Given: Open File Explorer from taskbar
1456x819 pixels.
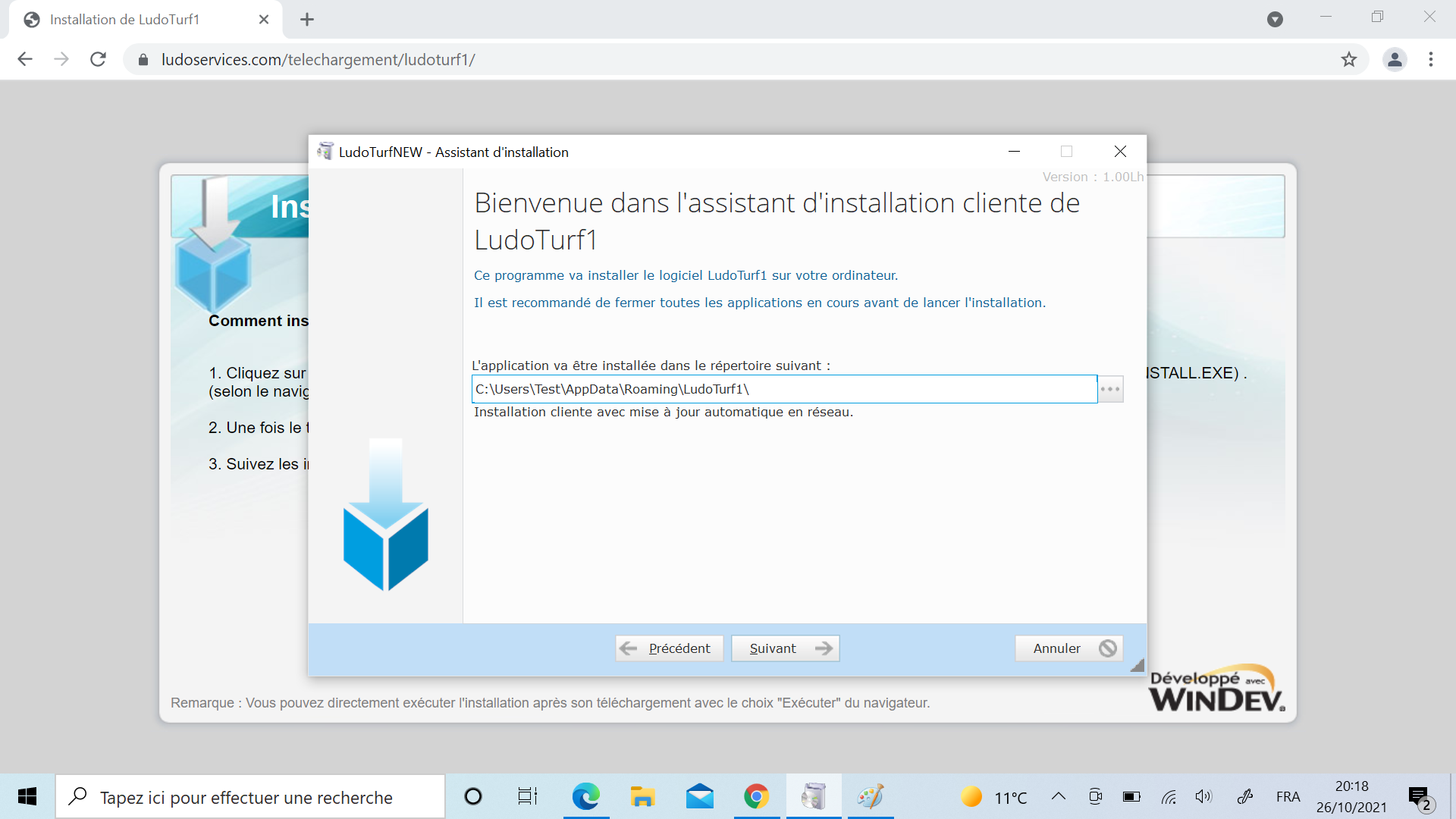Looking at the screenshot, I should point(642,796).
